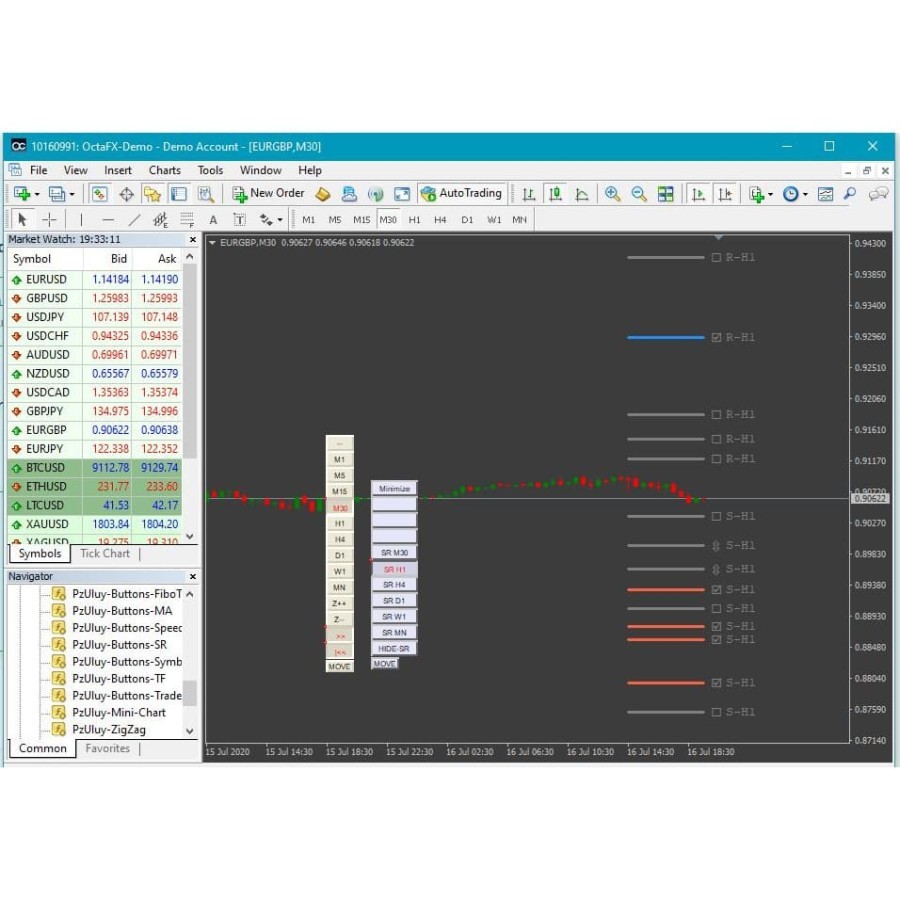Select the horizontal line drawing tool
The image size is (900, 900).
[x=108, y=219]
